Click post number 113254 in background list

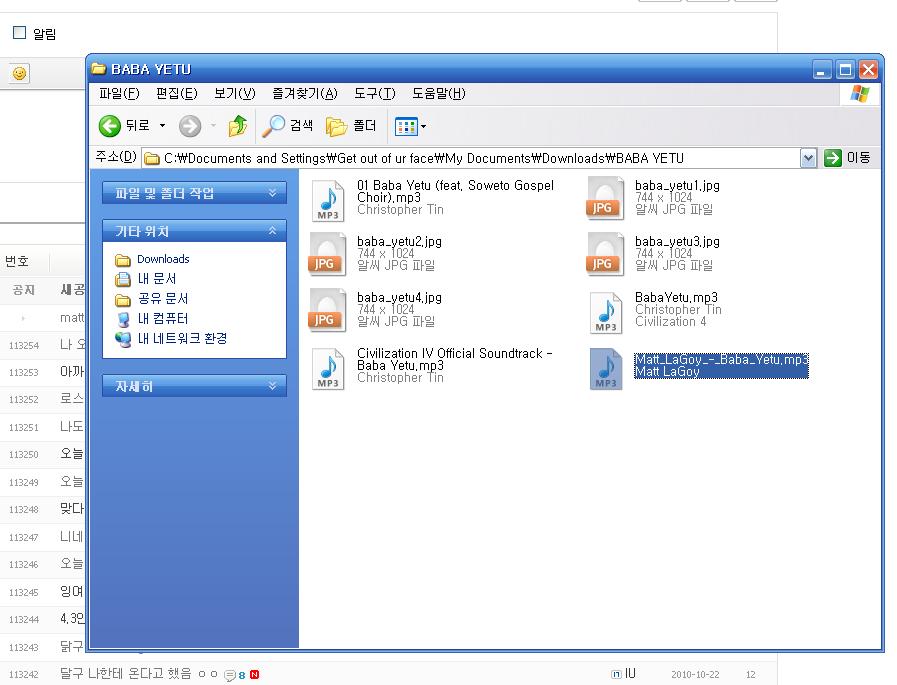24,345
